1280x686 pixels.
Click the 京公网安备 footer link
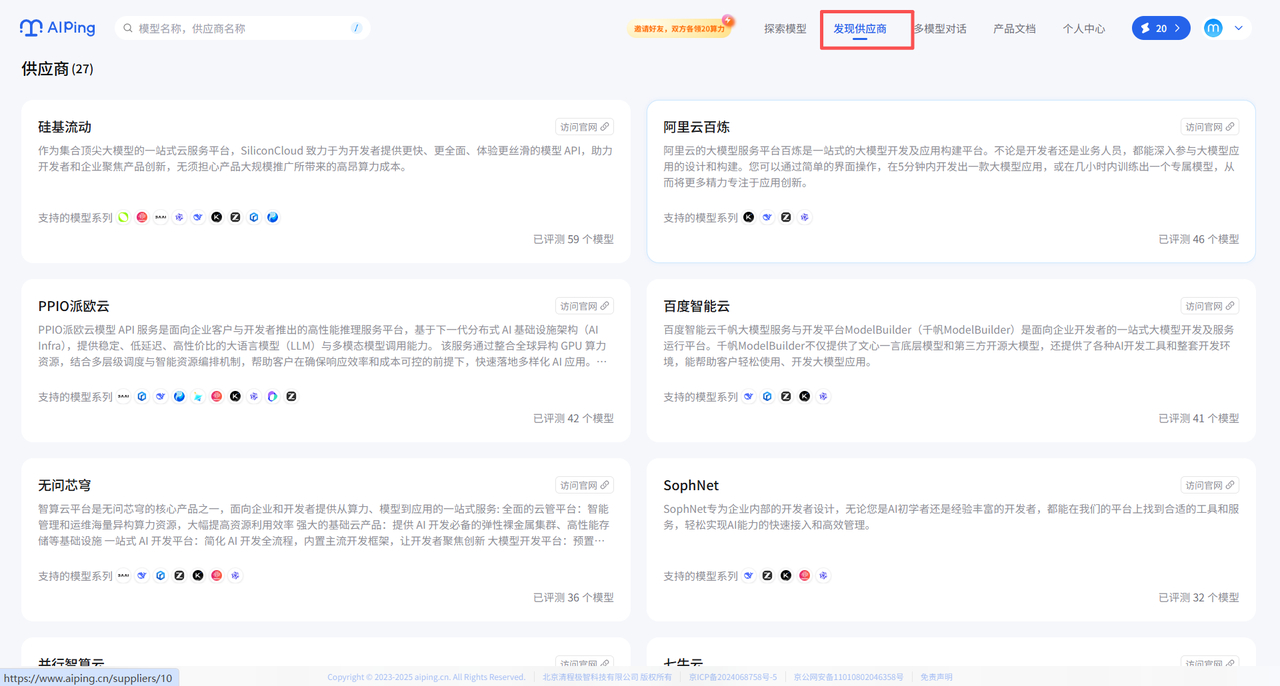point(848,677)
